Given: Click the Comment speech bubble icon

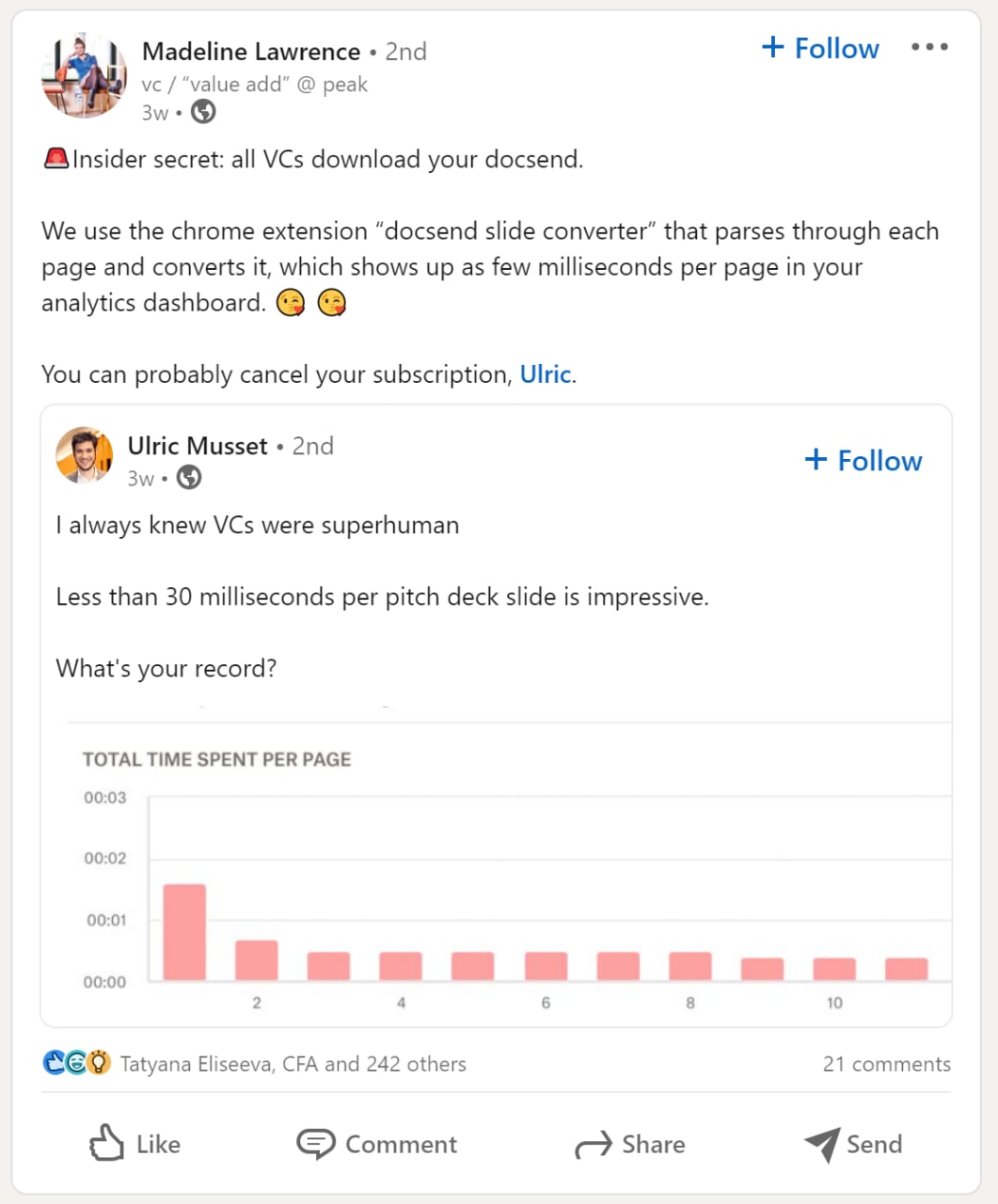Looking at the screenshot, I should (315, 1143).
